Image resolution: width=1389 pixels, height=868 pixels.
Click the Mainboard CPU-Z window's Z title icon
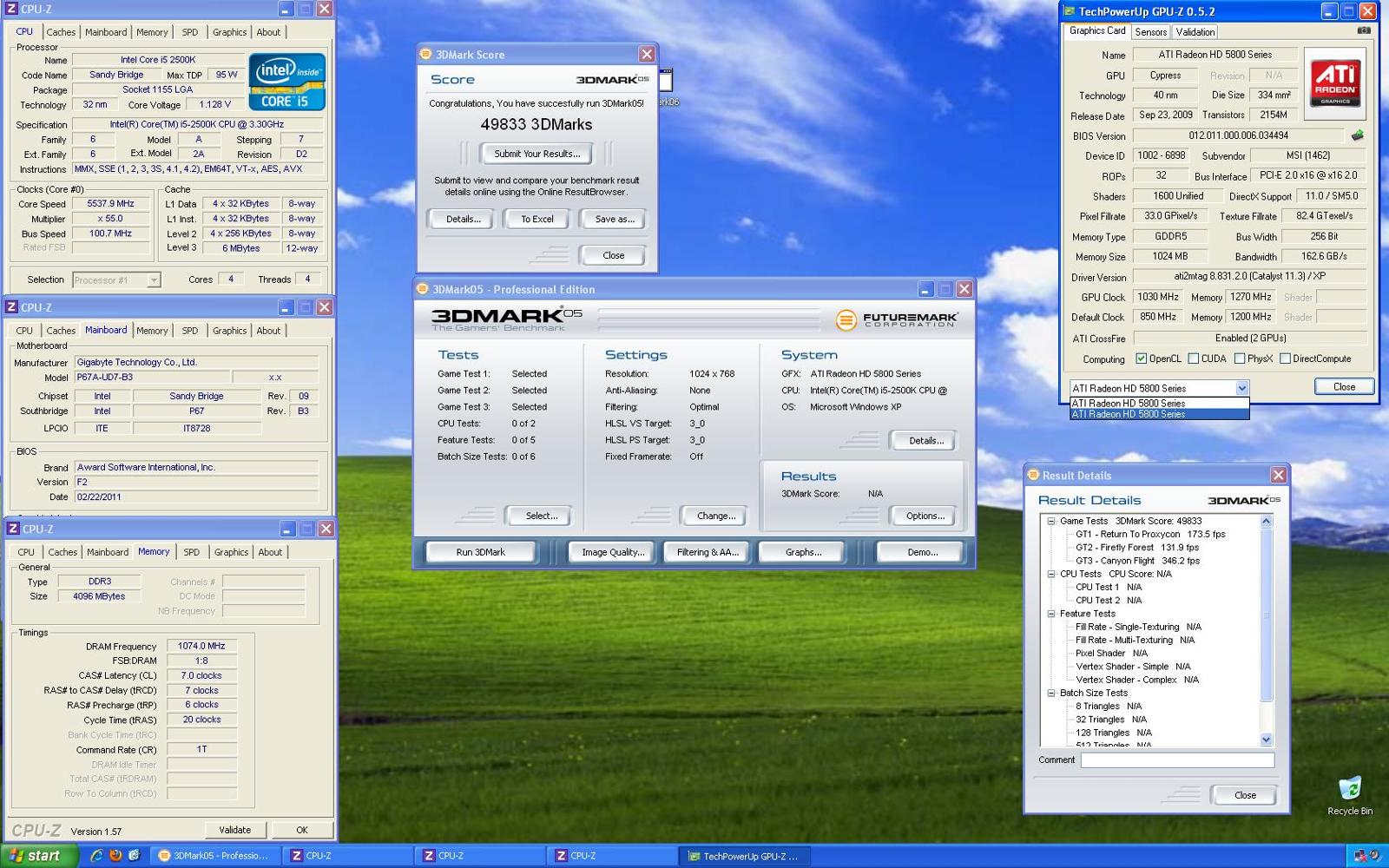pos(11,307)
